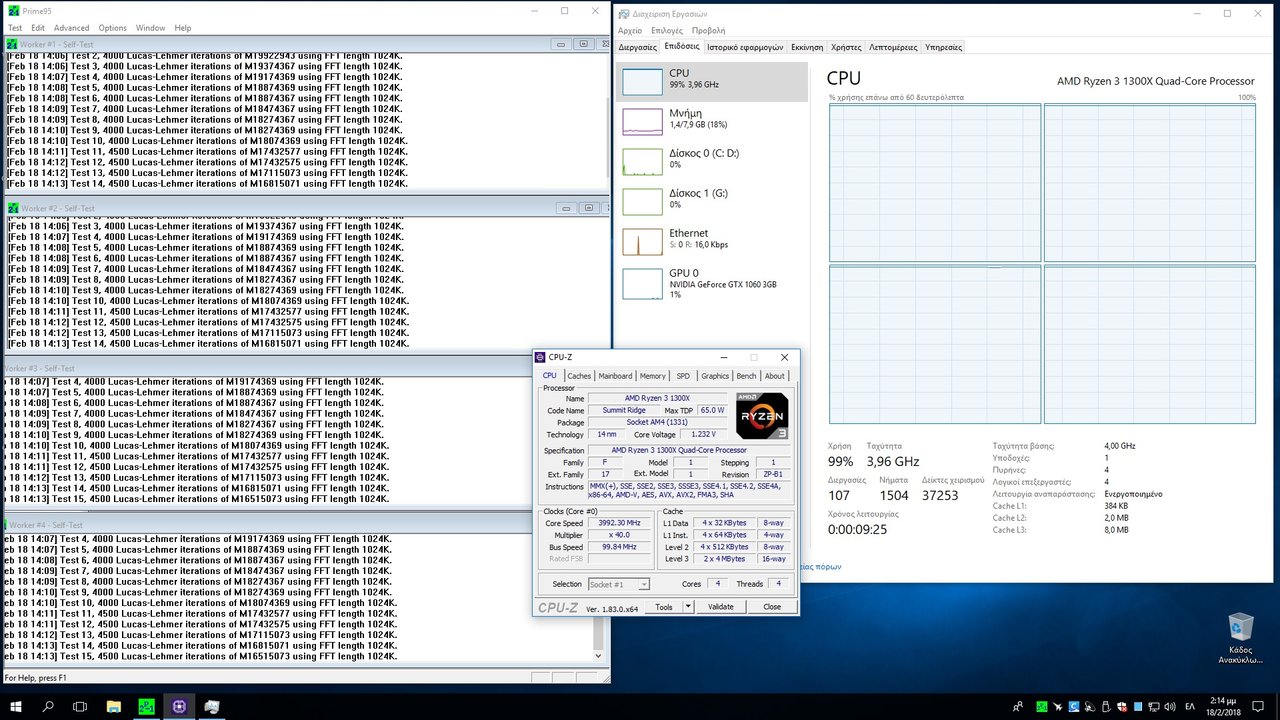This screenshot has width=1280, height=720.
Task: Open the Window menu in Prime95
Action: point(150,28)
